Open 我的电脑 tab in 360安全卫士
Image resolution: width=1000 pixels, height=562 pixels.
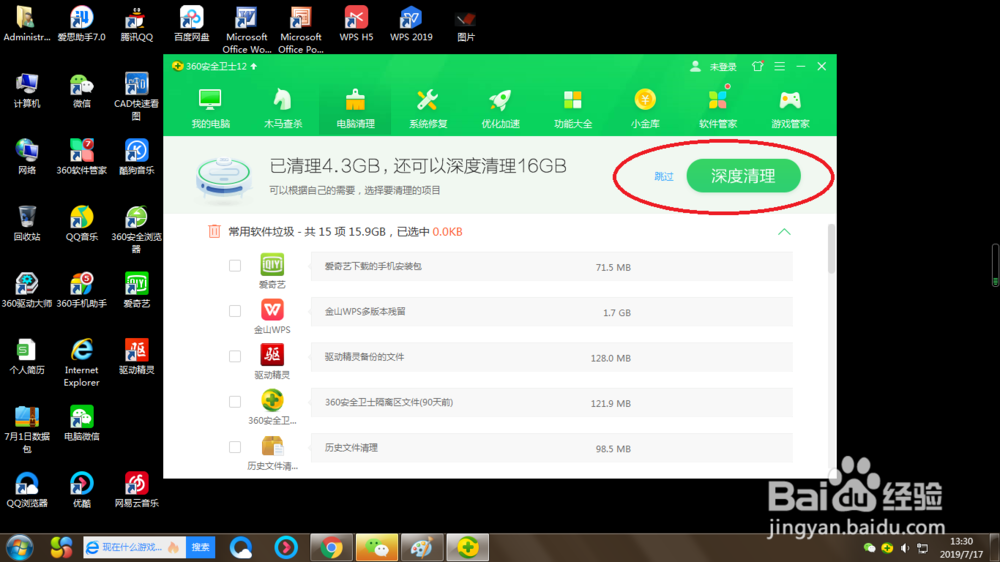point(210,108)
